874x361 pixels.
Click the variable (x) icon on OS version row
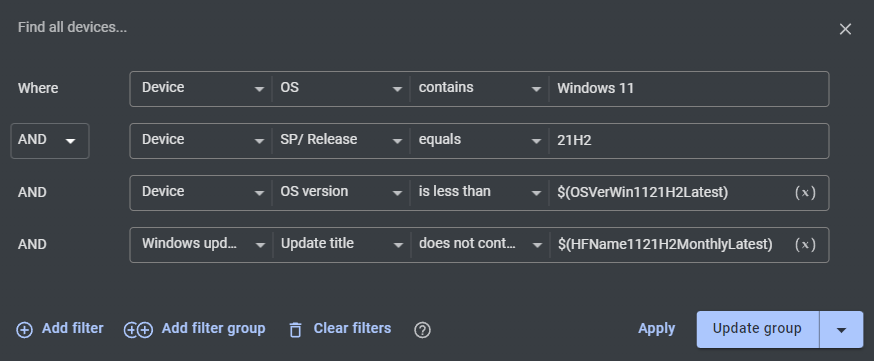(805, 193)
